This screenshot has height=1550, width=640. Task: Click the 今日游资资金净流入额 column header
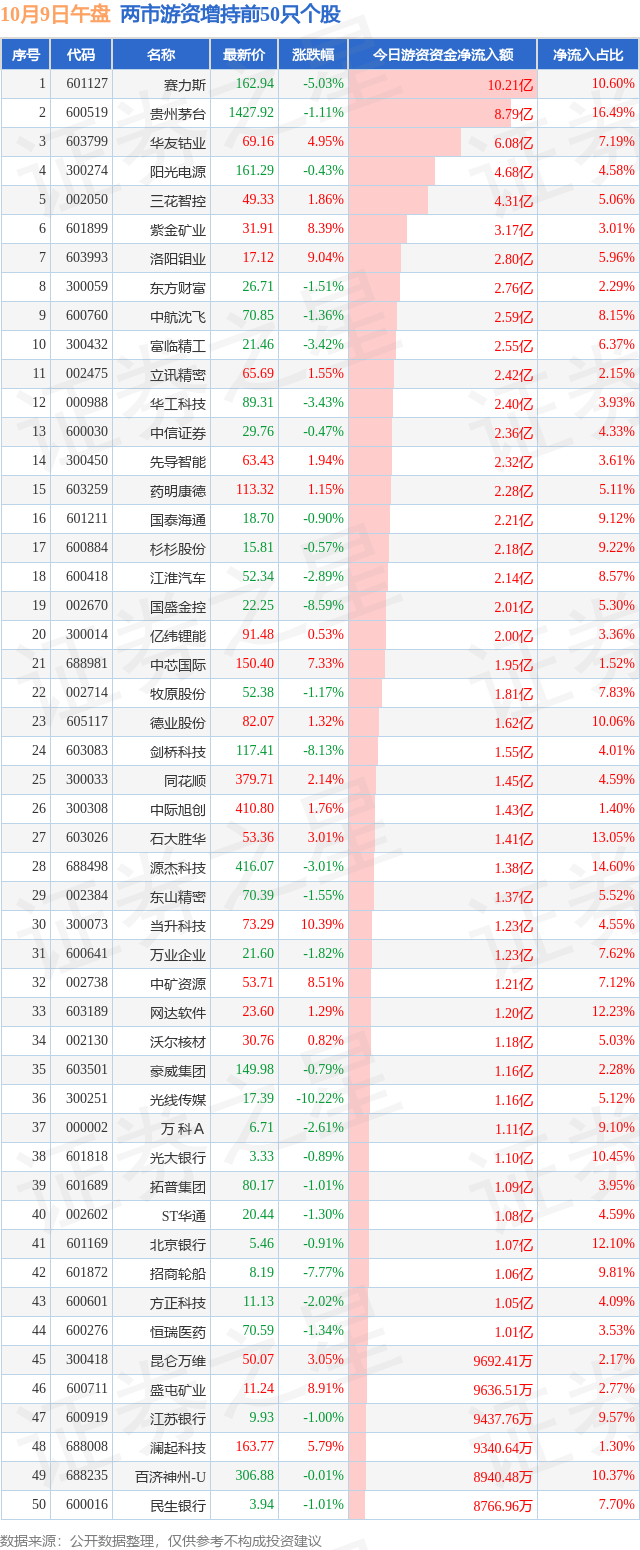443,55
